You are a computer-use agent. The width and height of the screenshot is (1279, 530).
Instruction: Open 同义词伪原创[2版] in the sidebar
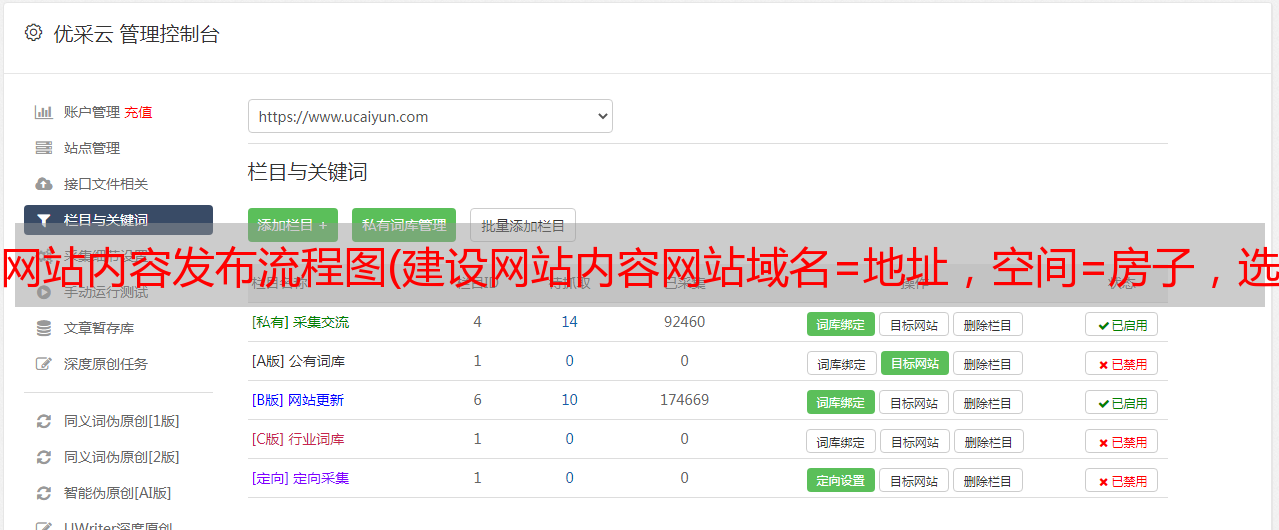[x=122, y=457]
